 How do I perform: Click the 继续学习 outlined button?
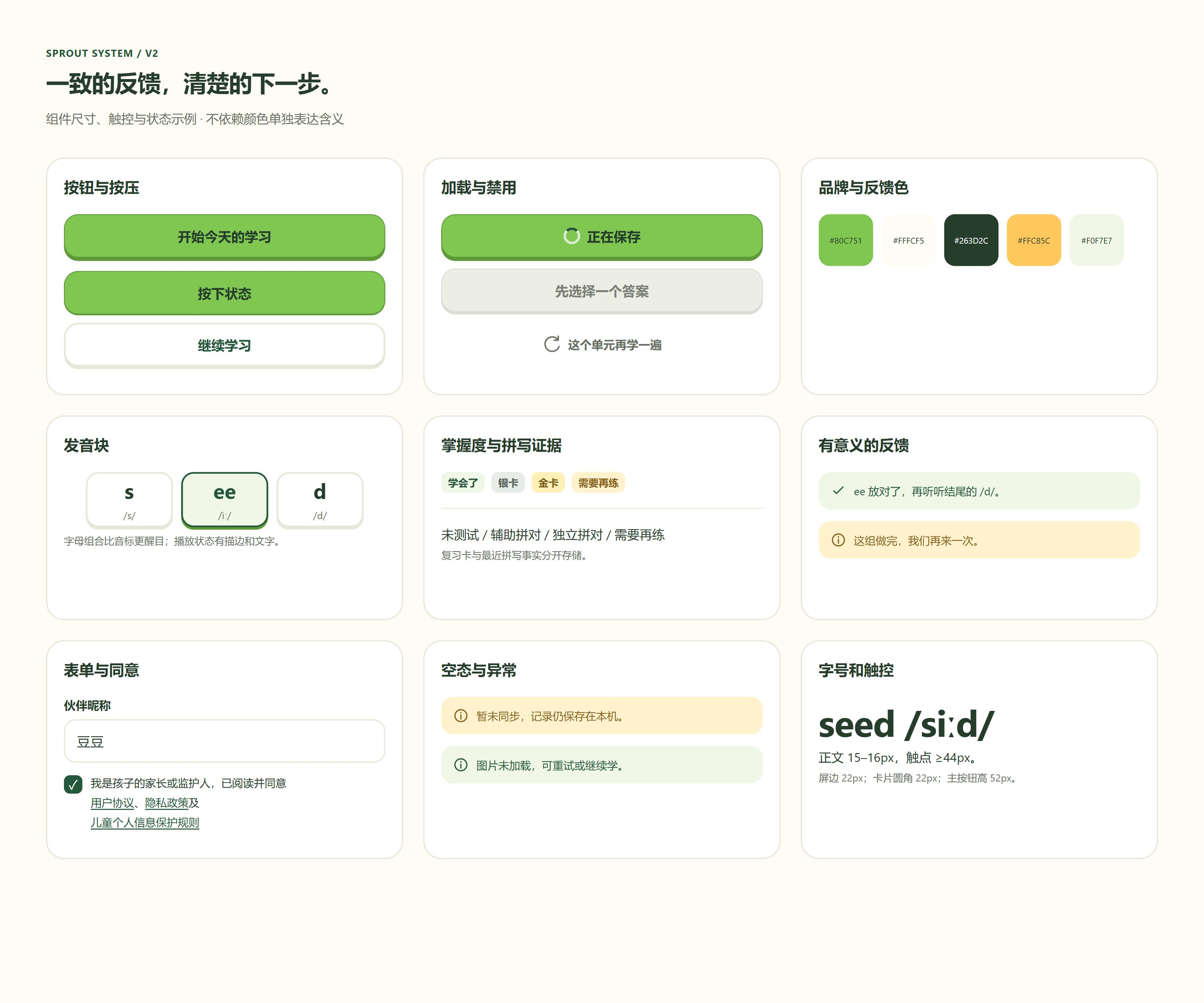click(x=224, y=346)
